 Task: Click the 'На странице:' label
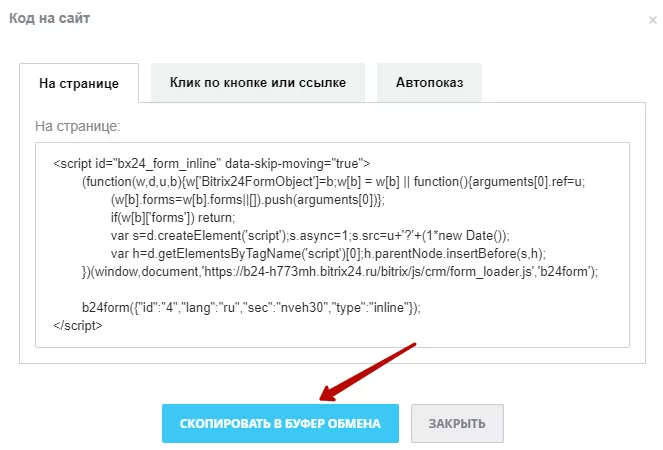click(x=78, y=126)
